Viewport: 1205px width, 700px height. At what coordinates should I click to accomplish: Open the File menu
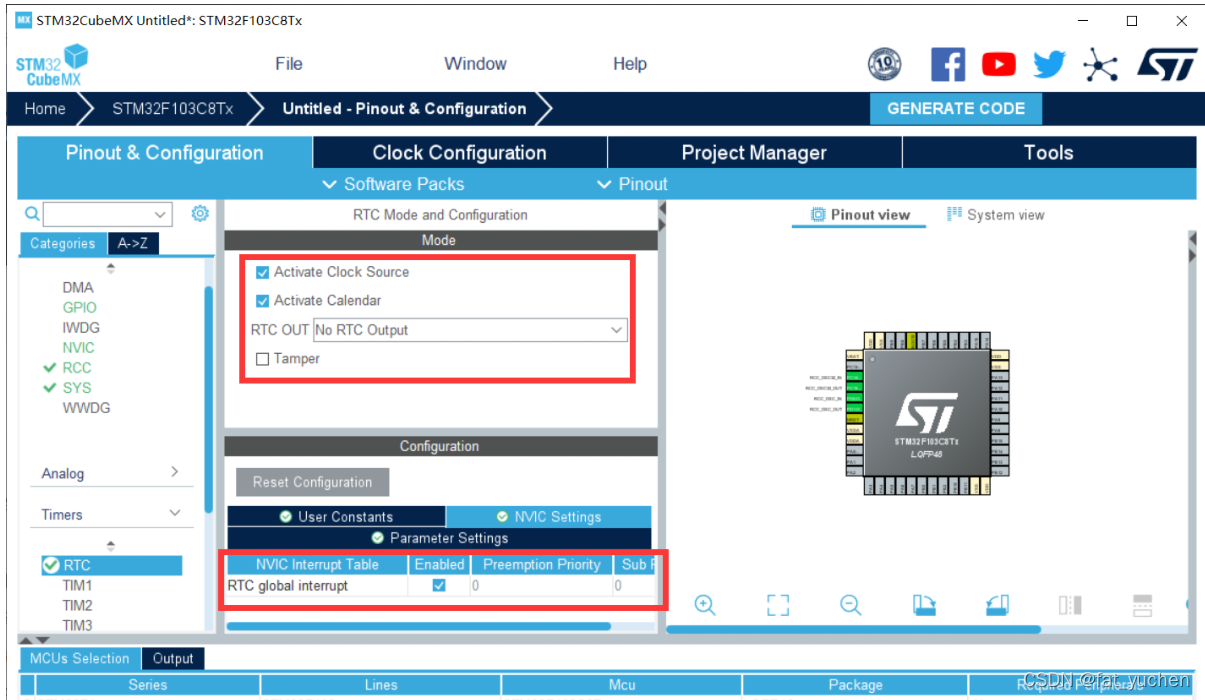[x=289, y=64]
